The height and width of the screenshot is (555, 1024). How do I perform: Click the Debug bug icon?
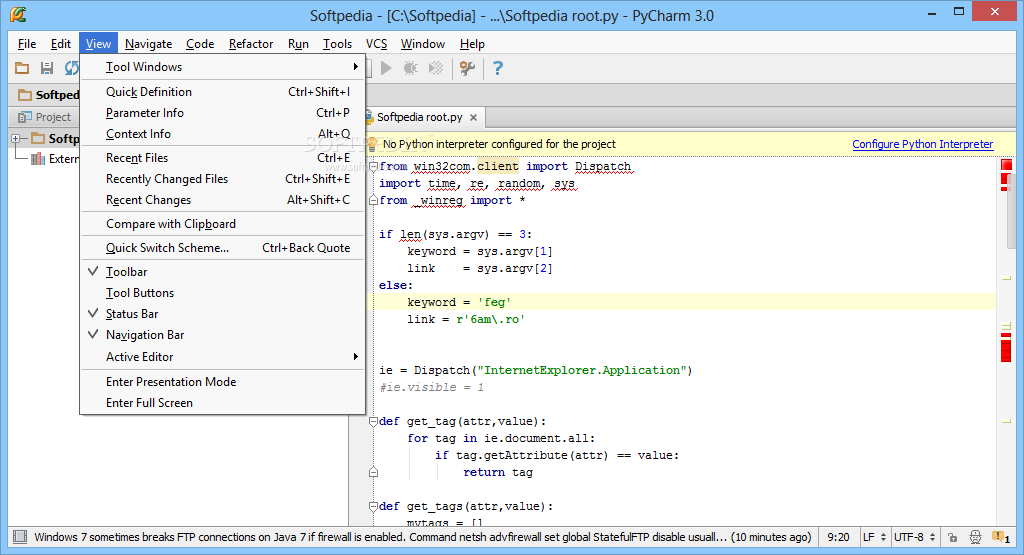point(411,68)
